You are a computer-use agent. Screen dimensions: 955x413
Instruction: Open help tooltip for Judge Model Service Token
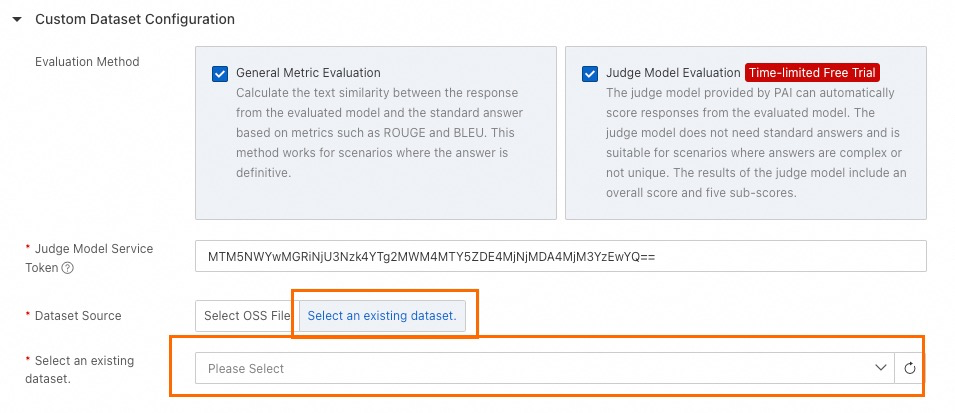[68, 268]
